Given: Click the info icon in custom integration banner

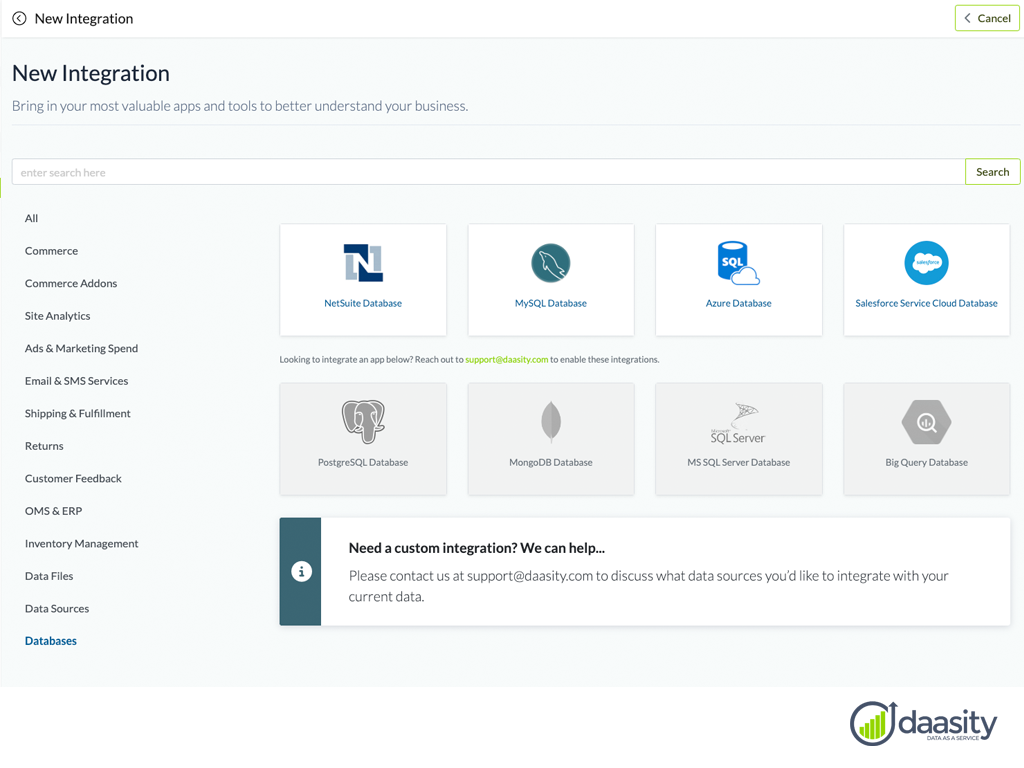Looking at the screenshot, I should pyautogui.click(x=301, y=571).
